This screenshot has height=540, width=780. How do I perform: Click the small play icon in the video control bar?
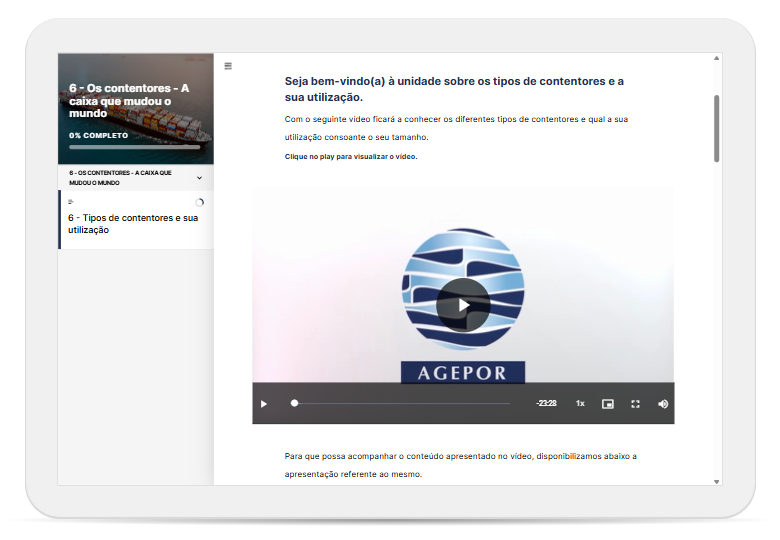[264, 404]
